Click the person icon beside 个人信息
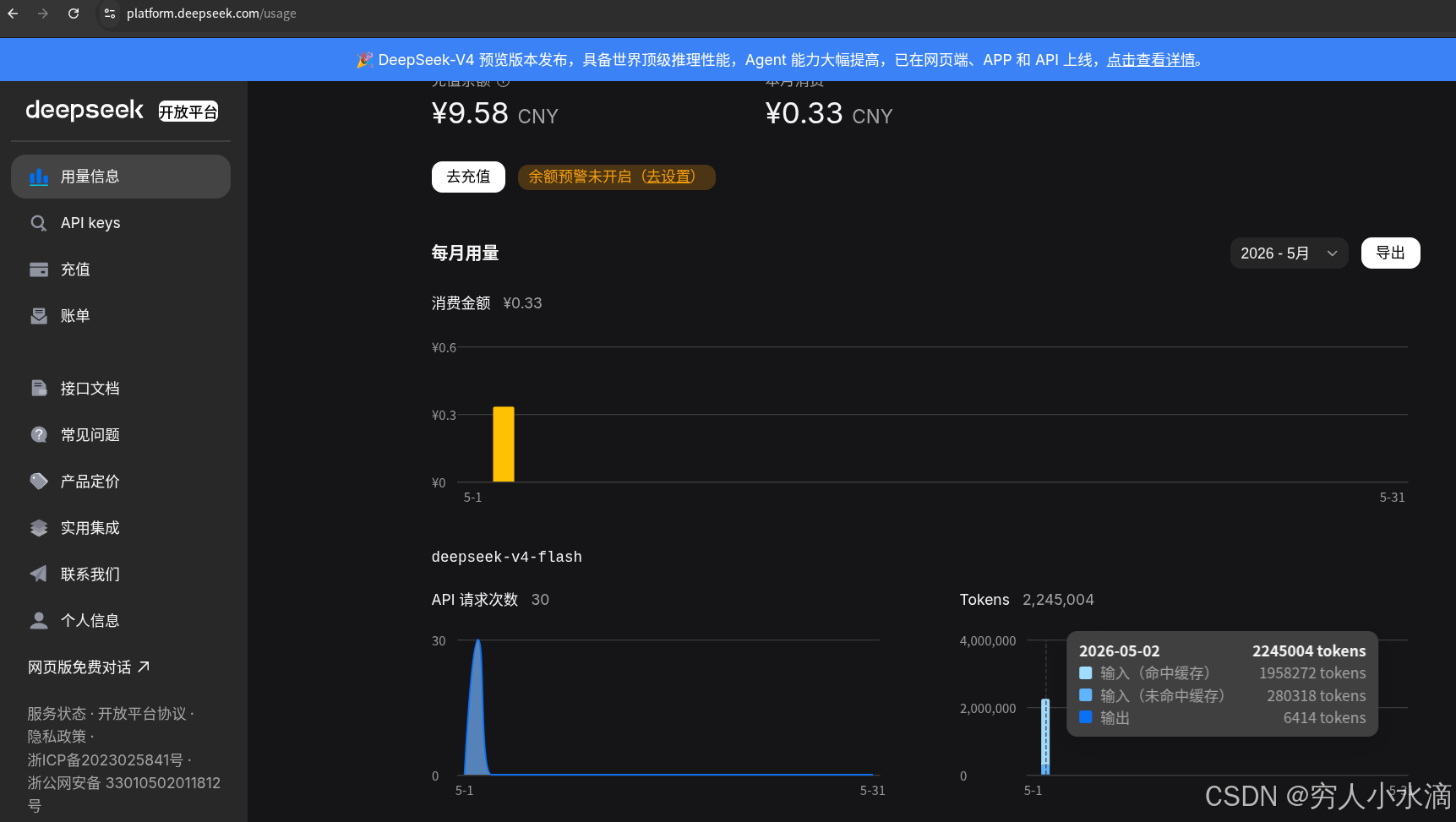Viewport: 1456px width, 822px height. 39,621
